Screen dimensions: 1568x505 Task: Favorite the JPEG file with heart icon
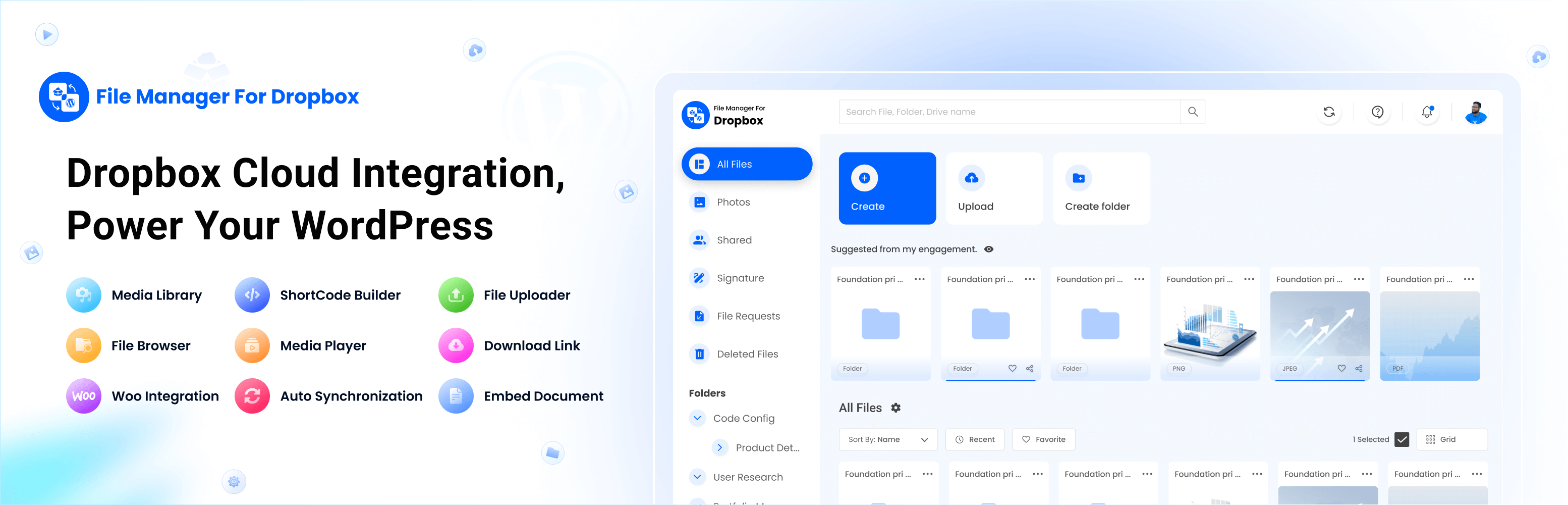click(1341, 369)
